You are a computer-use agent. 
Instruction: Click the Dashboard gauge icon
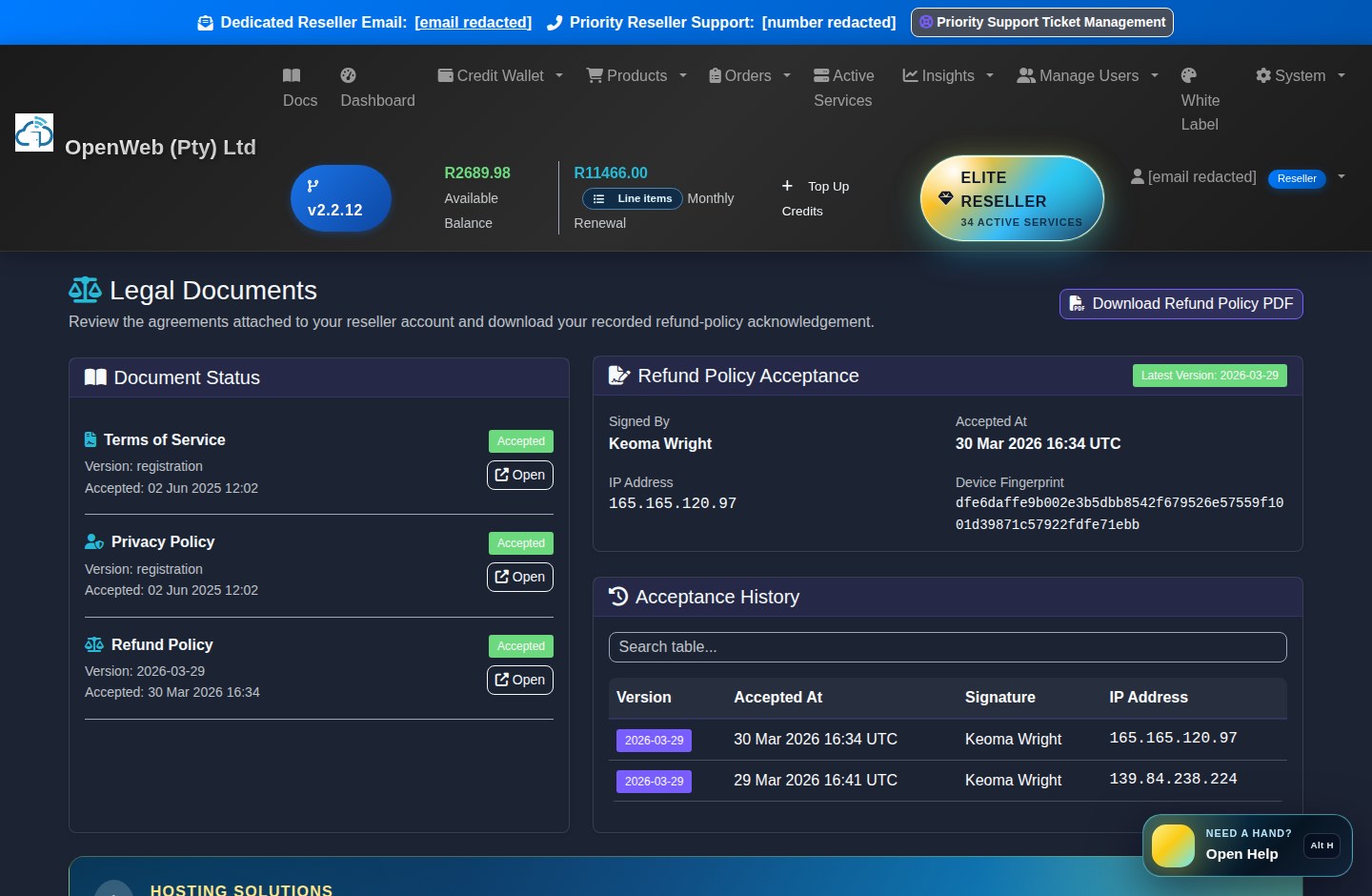(x=349, y=75)
